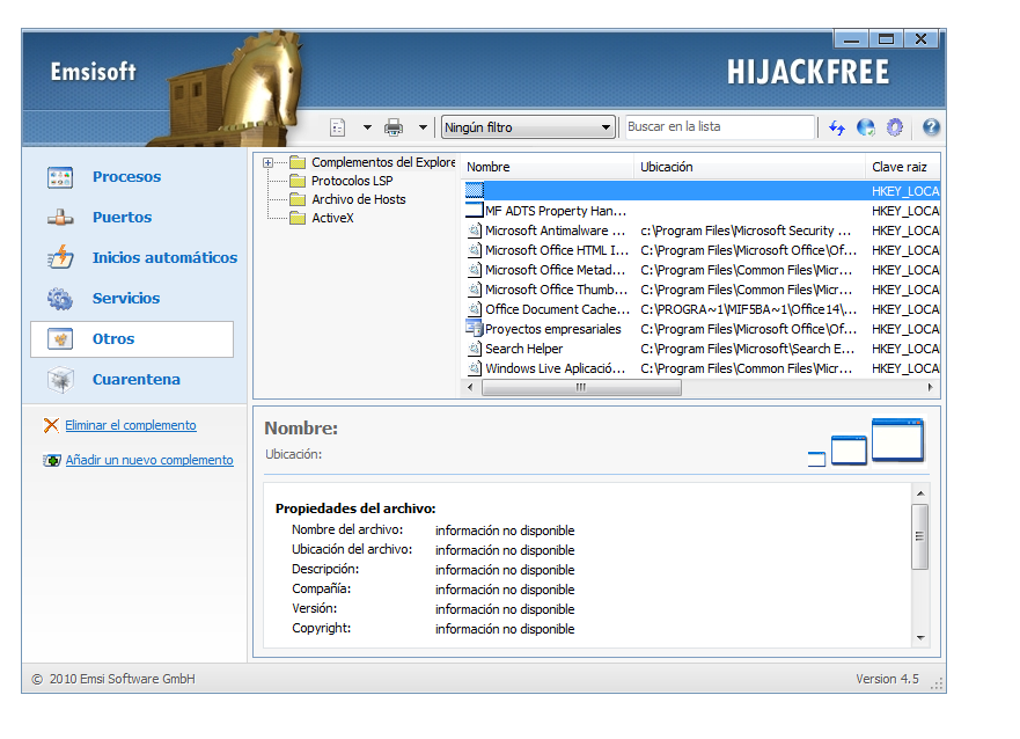
Task: Select the Microsoft Office Thumb... row
Action: click(702, 289)
